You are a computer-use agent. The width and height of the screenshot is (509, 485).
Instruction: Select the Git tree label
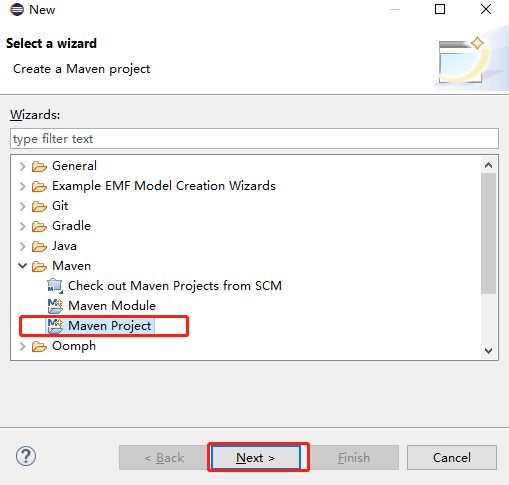[60, 206]
